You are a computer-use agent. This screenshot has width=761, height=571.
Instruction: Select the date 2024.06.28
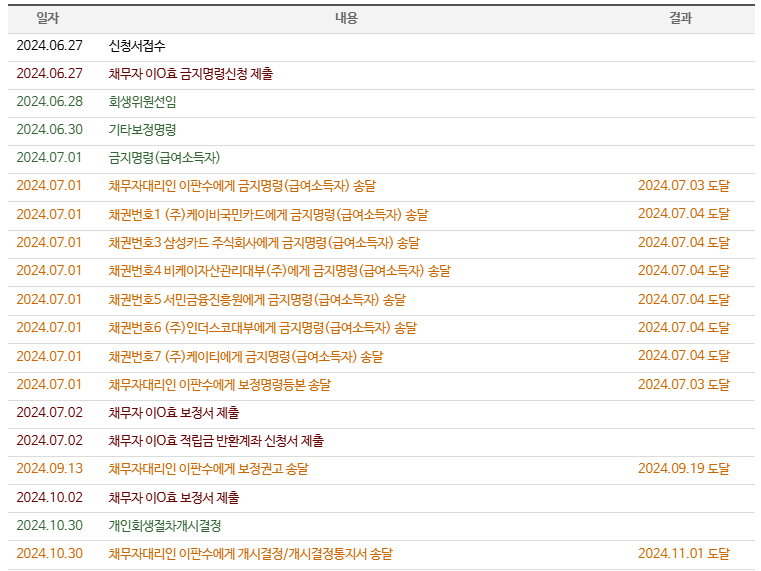click(x=50, y=102)
